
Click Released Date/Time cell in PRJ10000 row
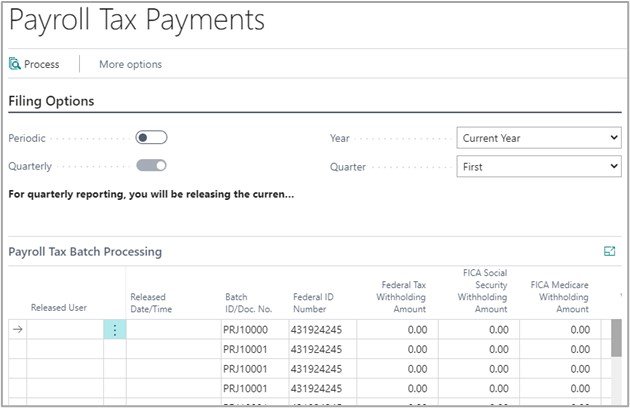coord(174,330)
